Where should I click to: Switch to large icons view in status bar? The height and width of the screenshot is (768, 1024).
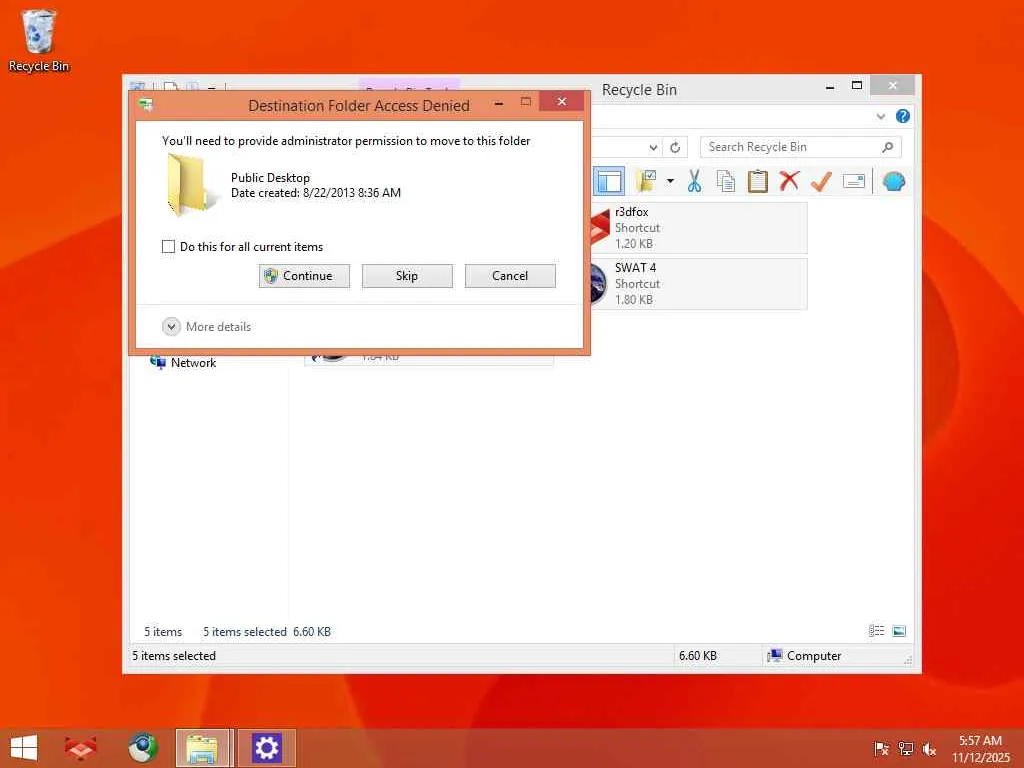pos(899,631)
